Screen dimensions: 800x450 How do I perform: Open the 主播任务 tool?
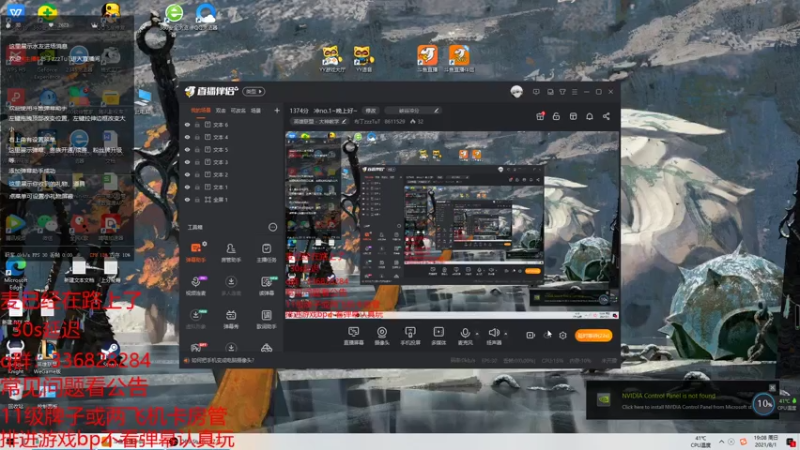click(266, 253)
